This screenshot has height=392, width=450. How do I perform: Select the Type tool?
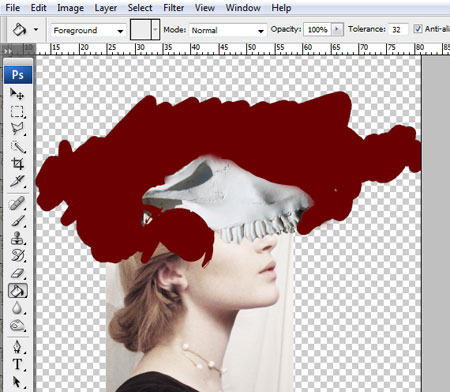(x=17, y=364)
